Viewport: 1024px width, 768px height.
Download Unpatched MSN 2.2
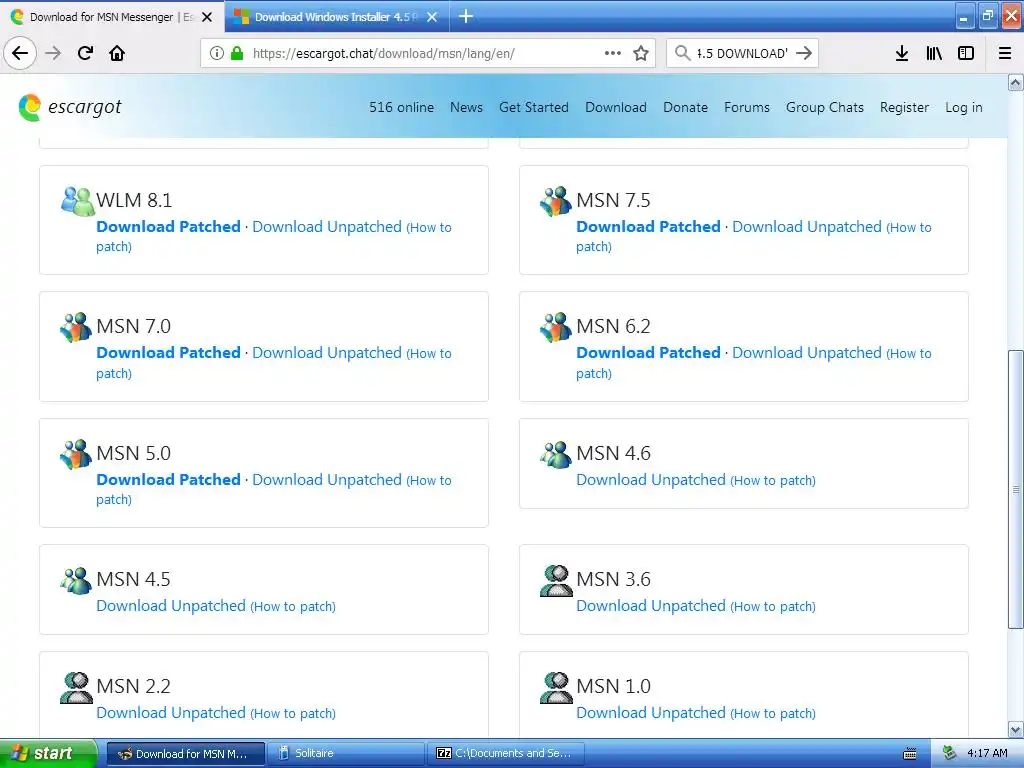coord(170,712)
